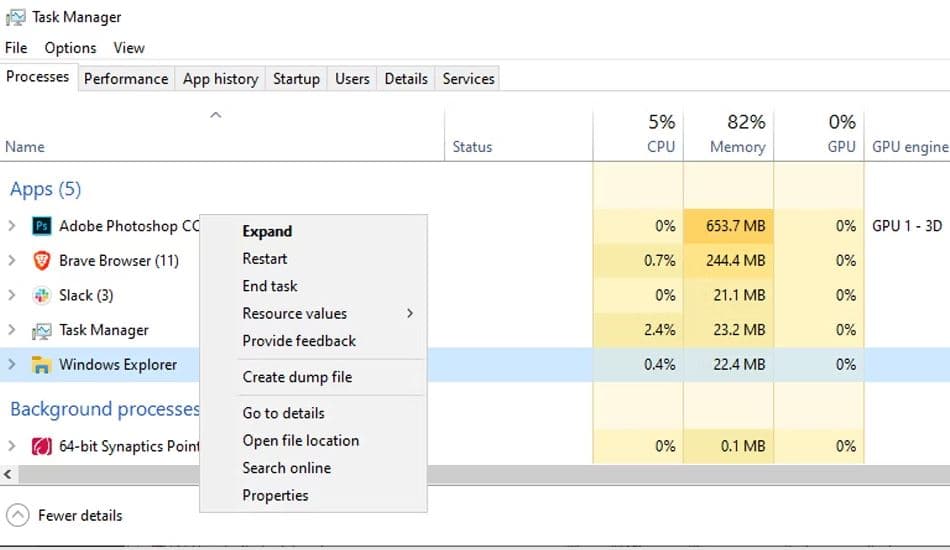Open the Options menu
Viewport: 950px width, 550px height.
[70, 47]
